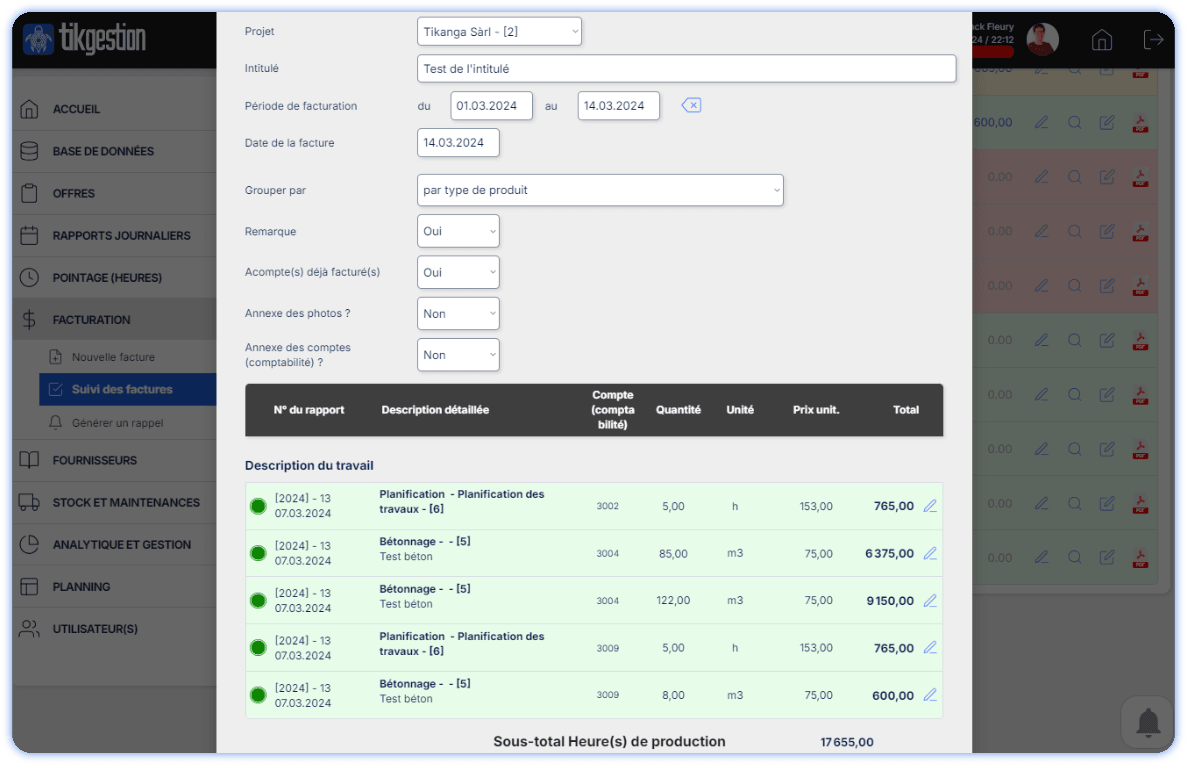Image resolution: width=1187 pixels, height=765 pixels.
Task: Click the logout icon at top right
Action: (1153, 40)
